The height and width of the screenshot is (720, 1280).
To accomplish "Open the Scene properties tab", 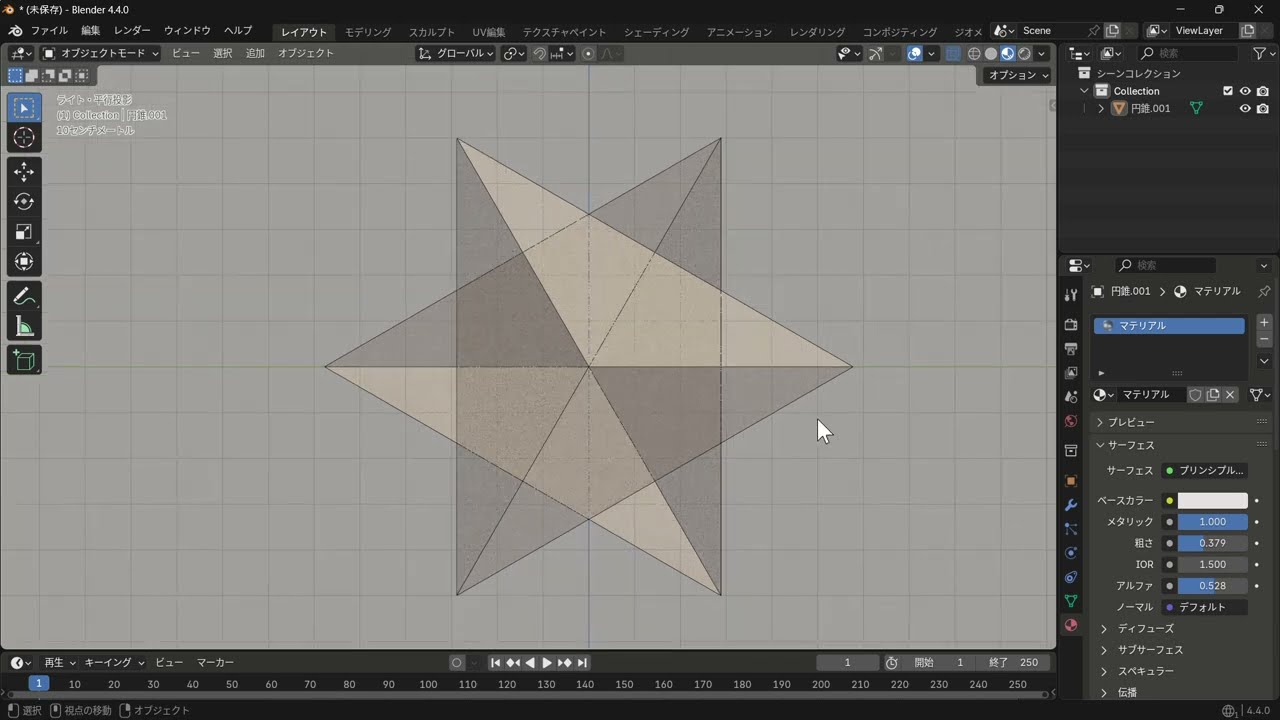I will click(1071, 397).
